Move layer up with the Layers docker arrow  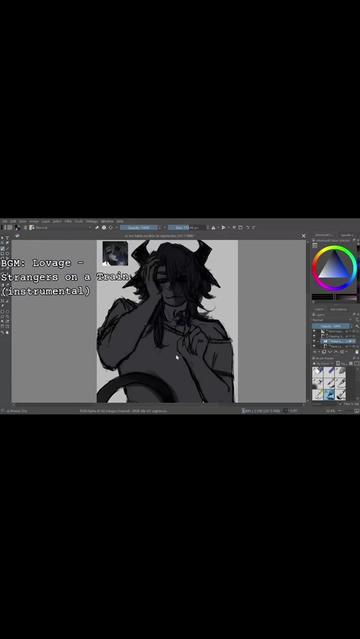[336, 352]
